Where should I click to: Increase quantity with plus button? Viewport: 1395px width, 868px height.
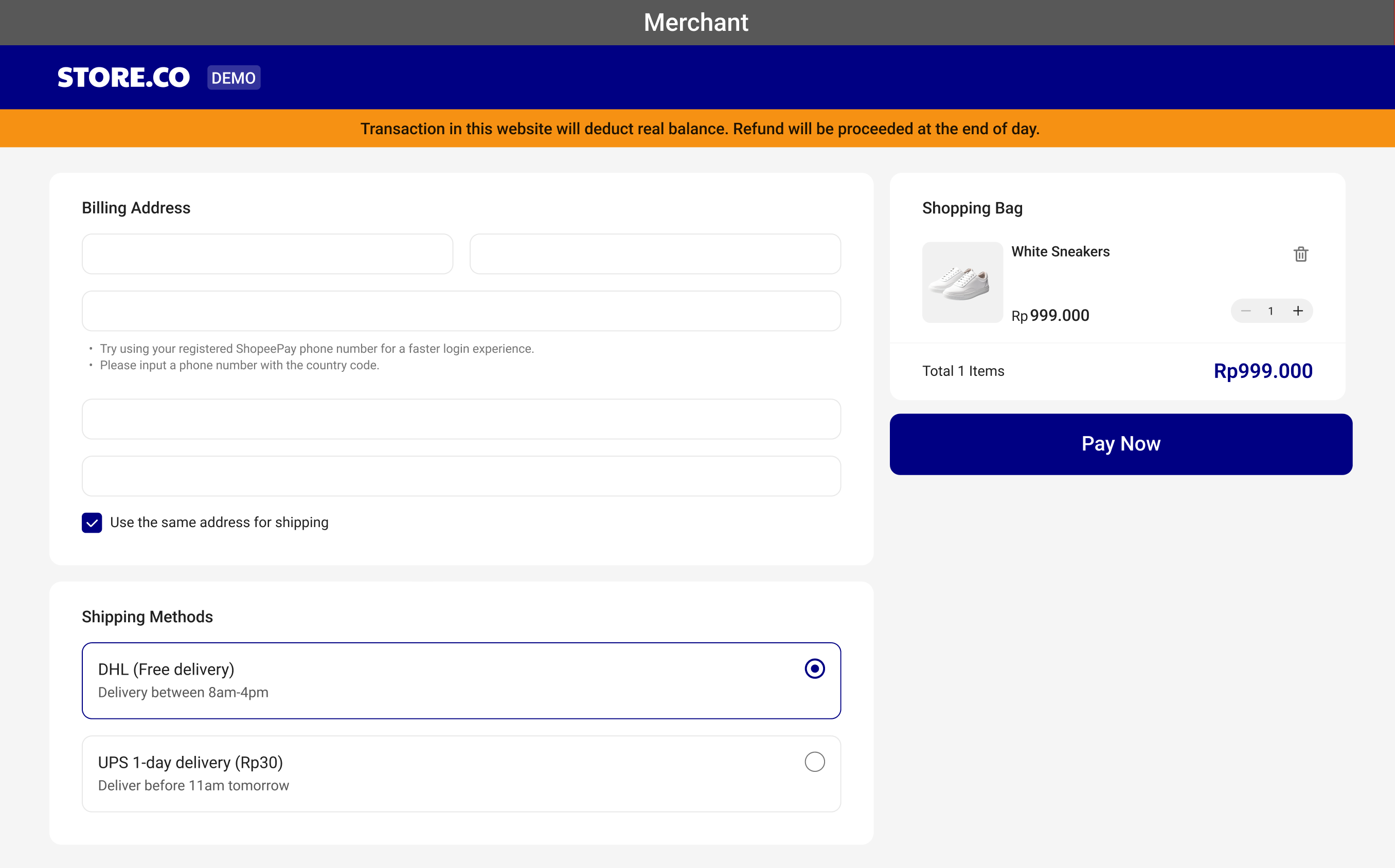point(1297,311)
